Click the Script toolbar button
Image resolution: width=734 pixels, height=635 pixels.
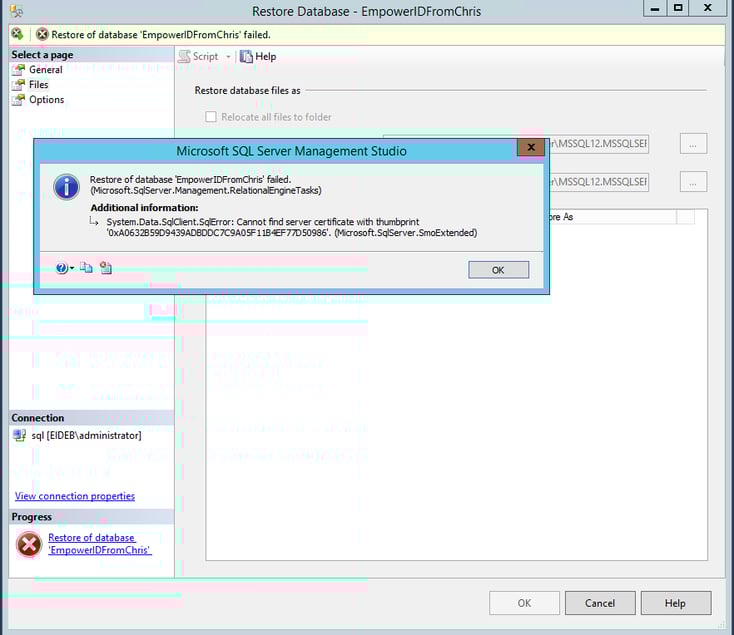(x=198, y=57)
